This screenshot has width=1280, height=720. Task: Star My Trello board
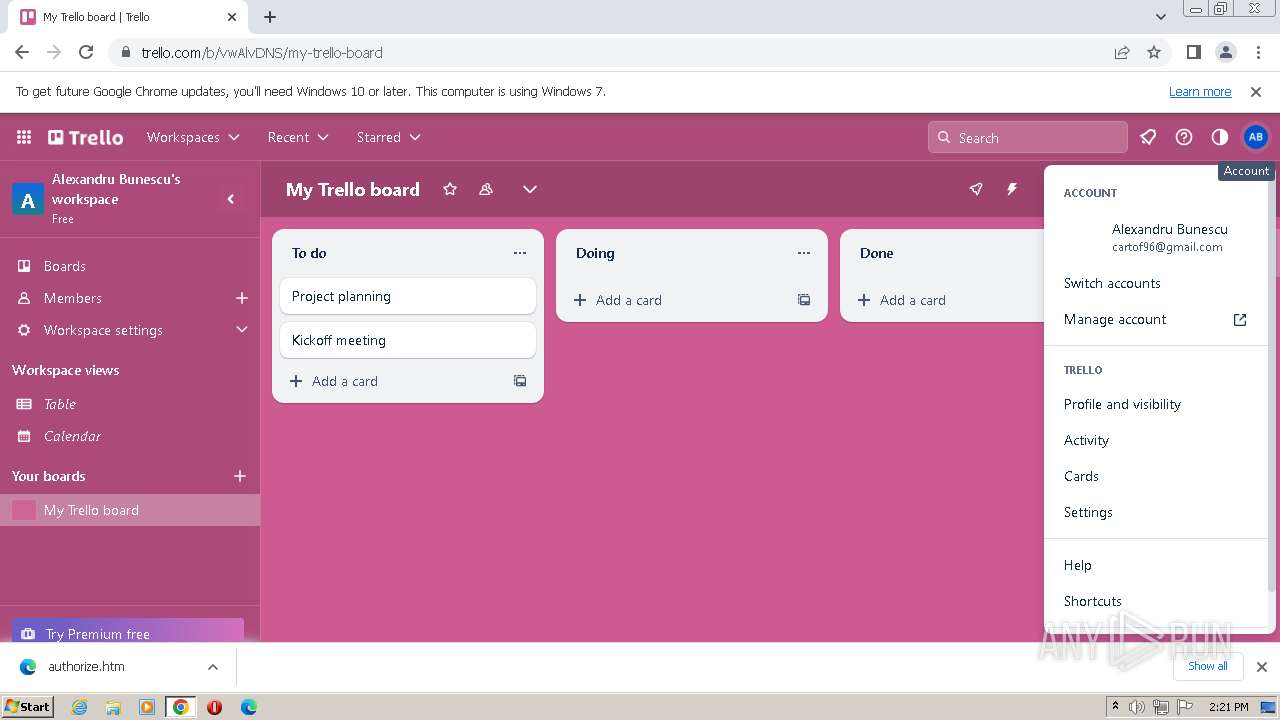point(450,189)
